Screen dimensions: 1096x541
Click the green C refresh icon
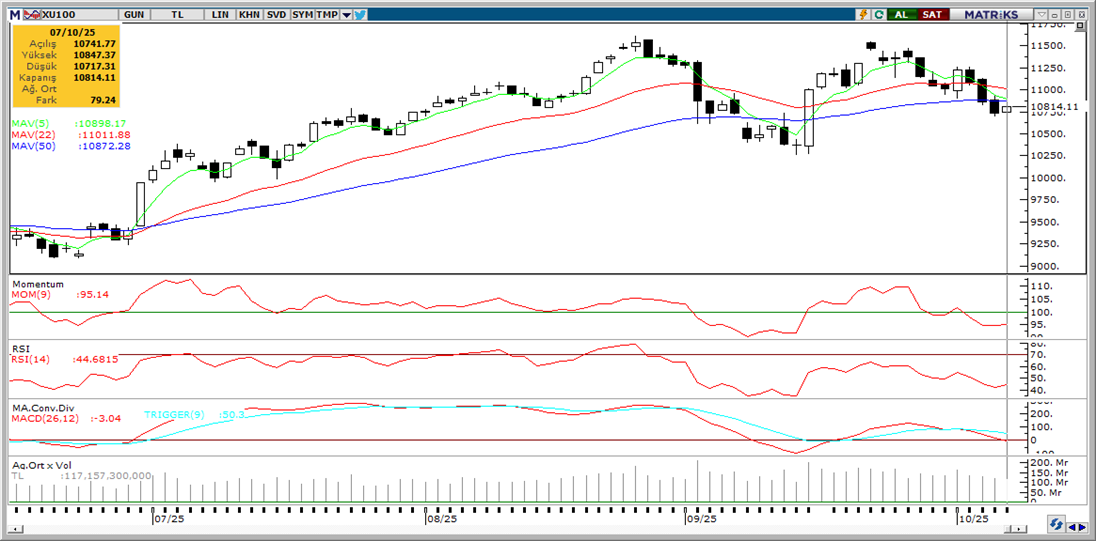(x=878, y=15)
